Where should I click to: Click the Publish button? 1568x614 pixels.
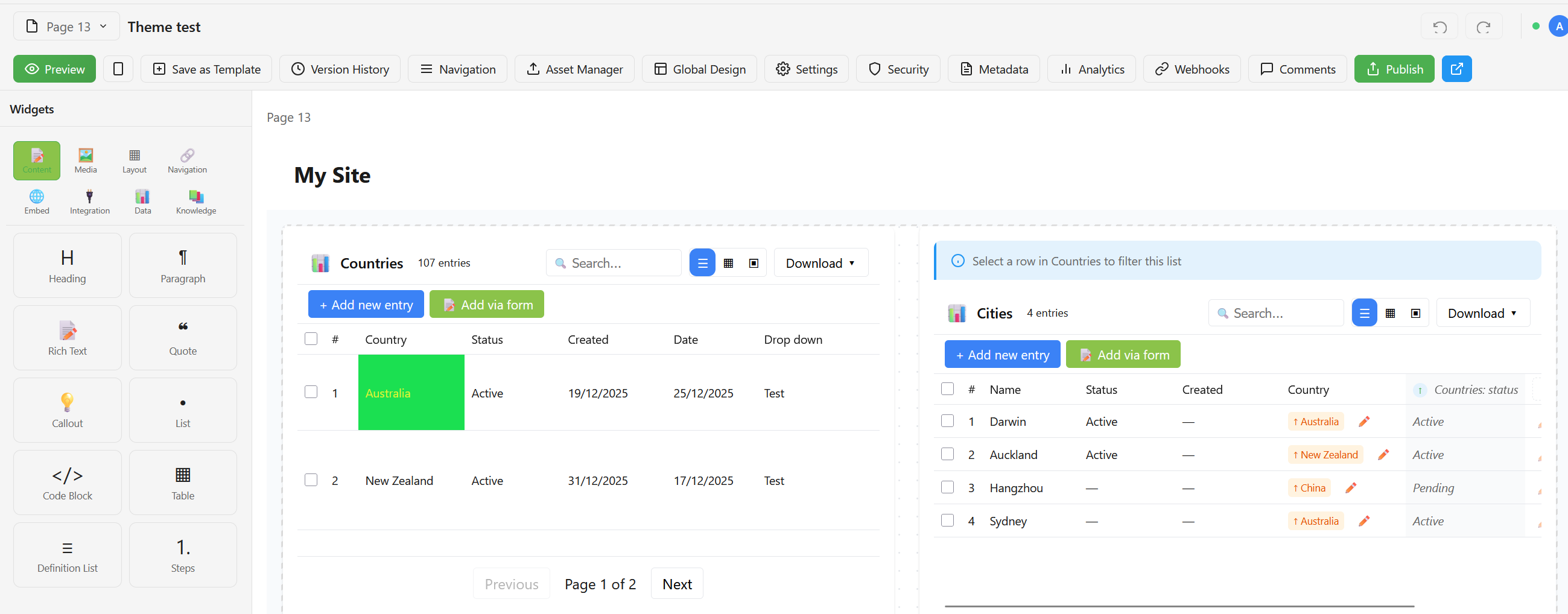coord(1394,69)
